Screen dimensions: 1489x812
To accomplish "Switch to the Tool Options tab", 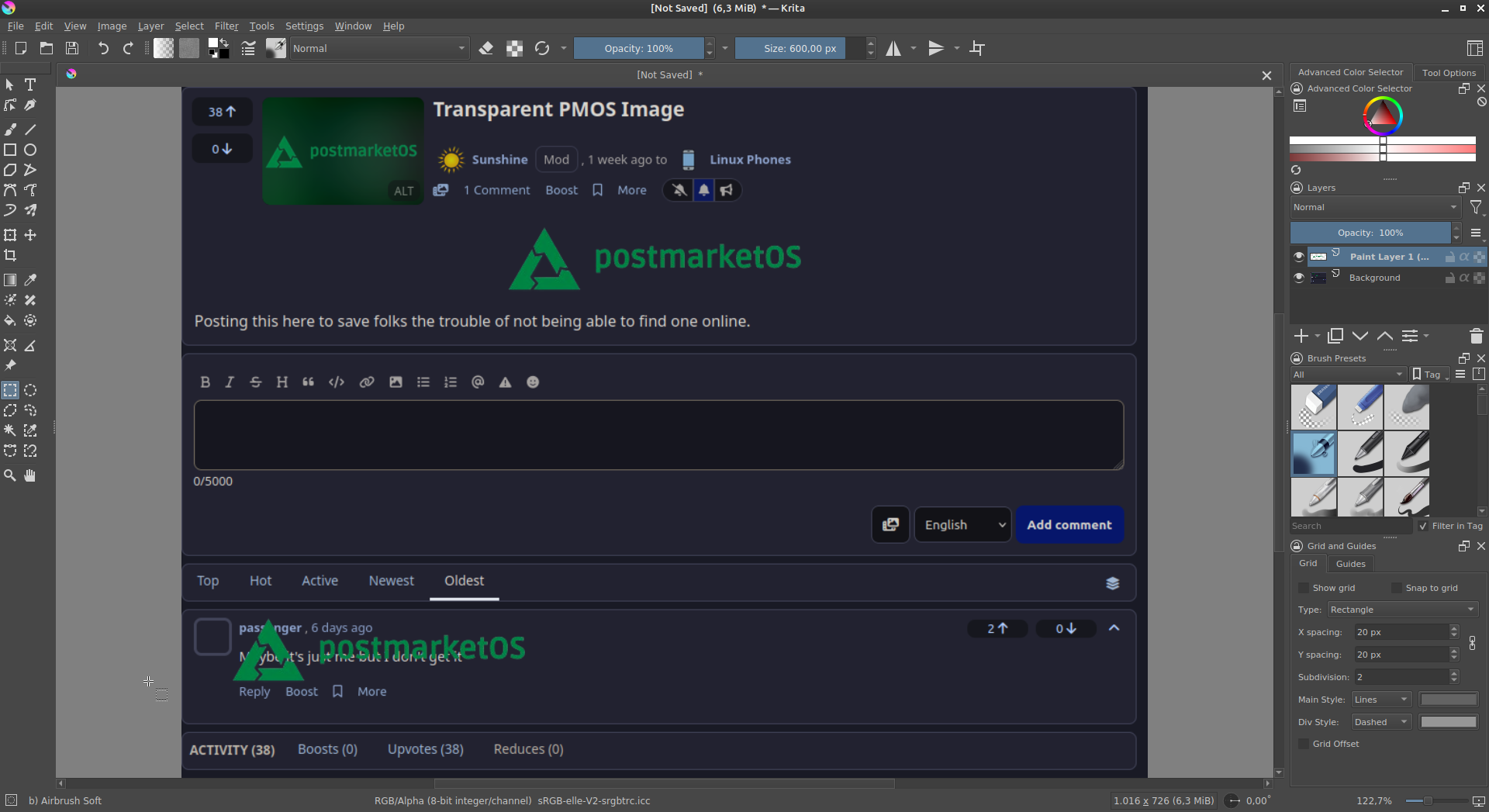I will [x=1449, y=72].
